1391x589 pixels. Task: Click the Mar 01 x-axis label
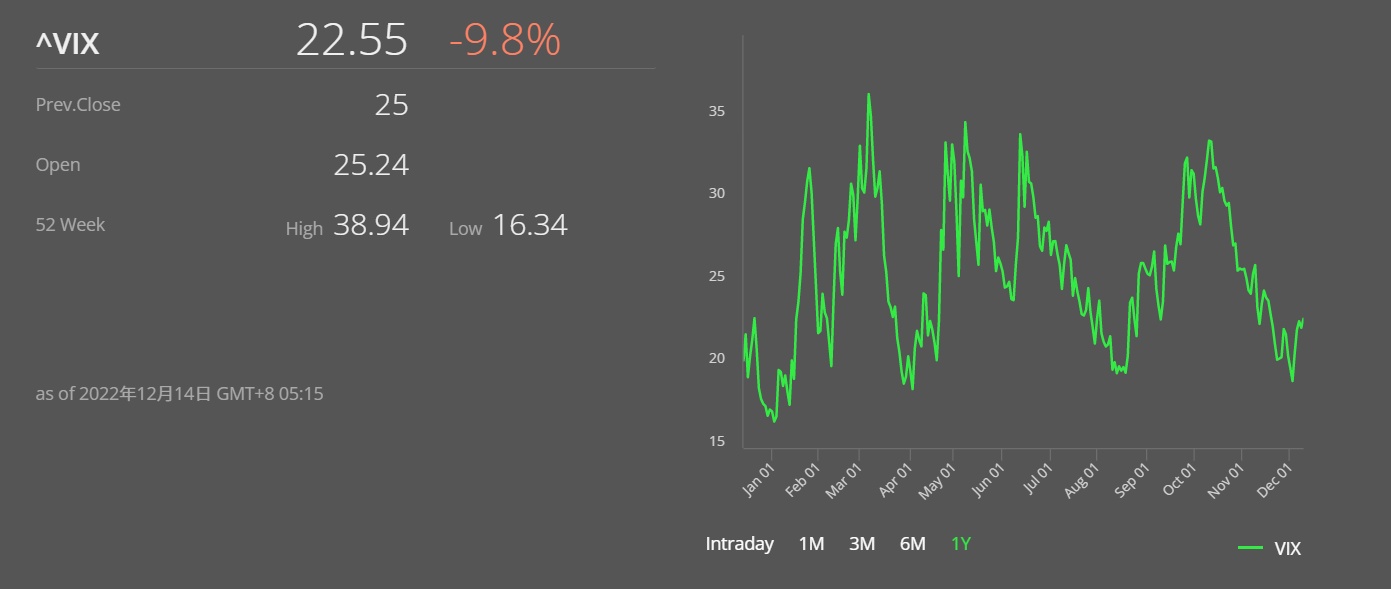(x=844, y=478)
